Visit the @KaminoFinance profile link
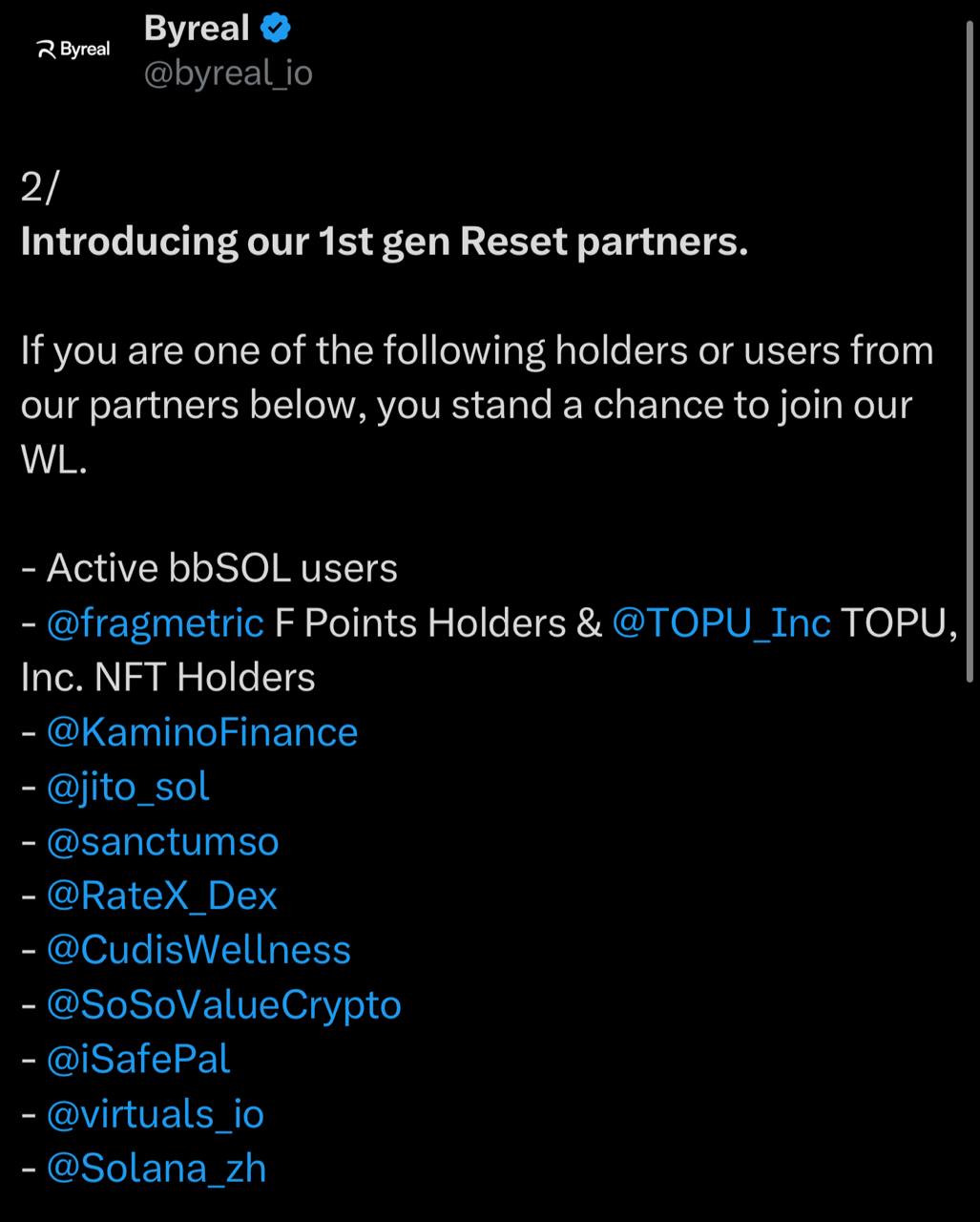Screen dimensions: 980x1222 pyautogui.click(x=202, y=732)
